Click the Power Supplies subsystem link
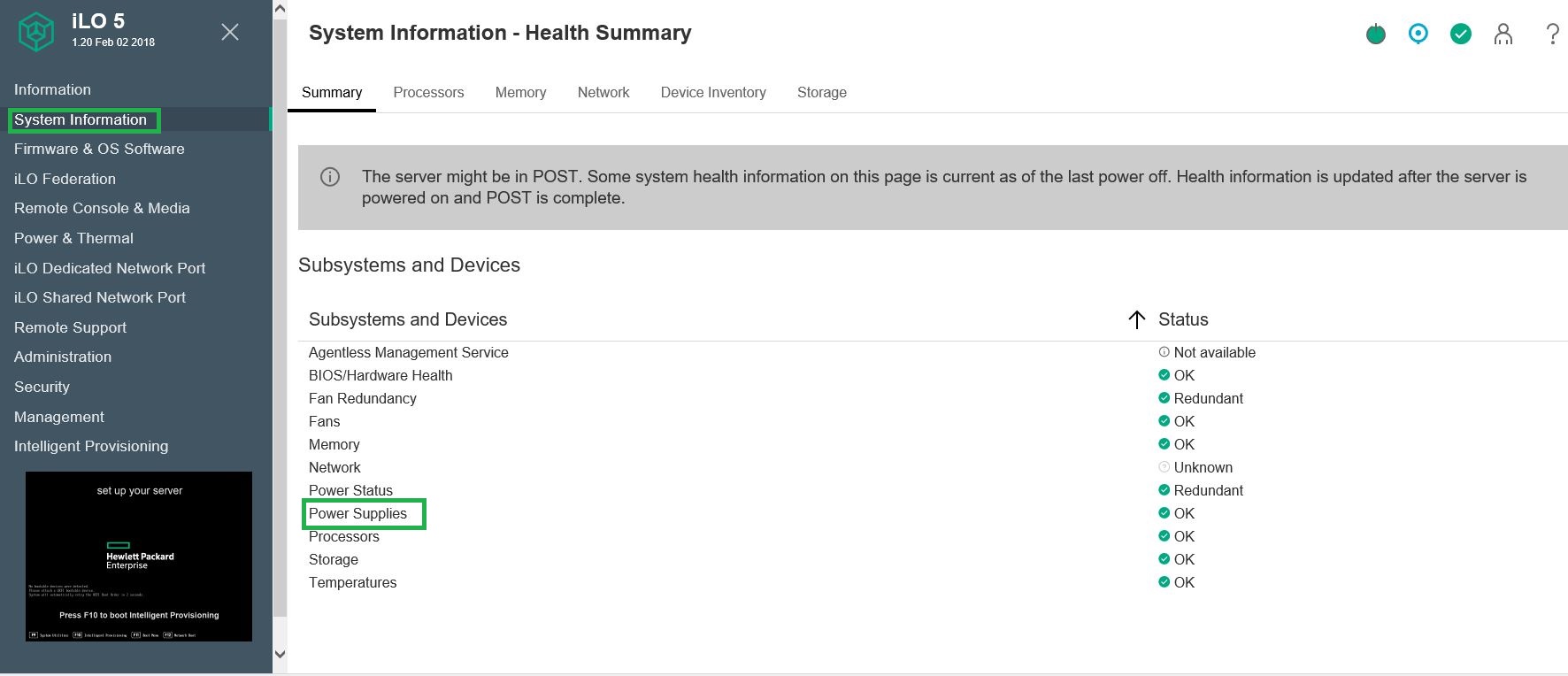 [357, 513]
